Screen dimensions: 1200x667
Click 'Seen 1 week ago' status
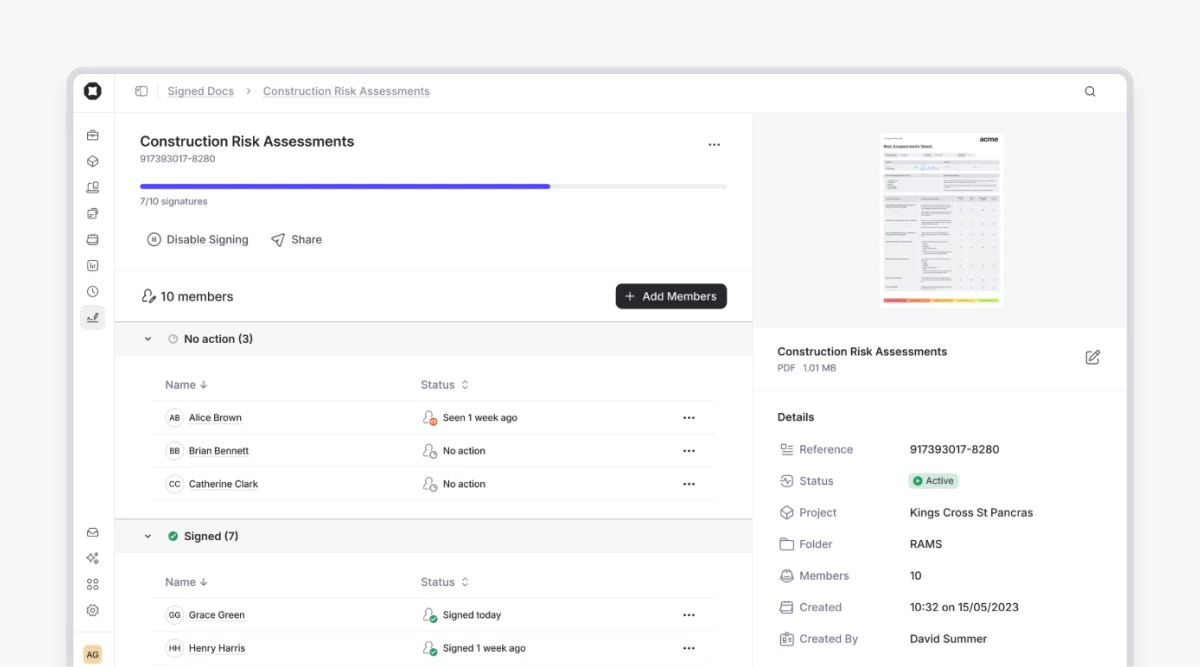[480, 418]
